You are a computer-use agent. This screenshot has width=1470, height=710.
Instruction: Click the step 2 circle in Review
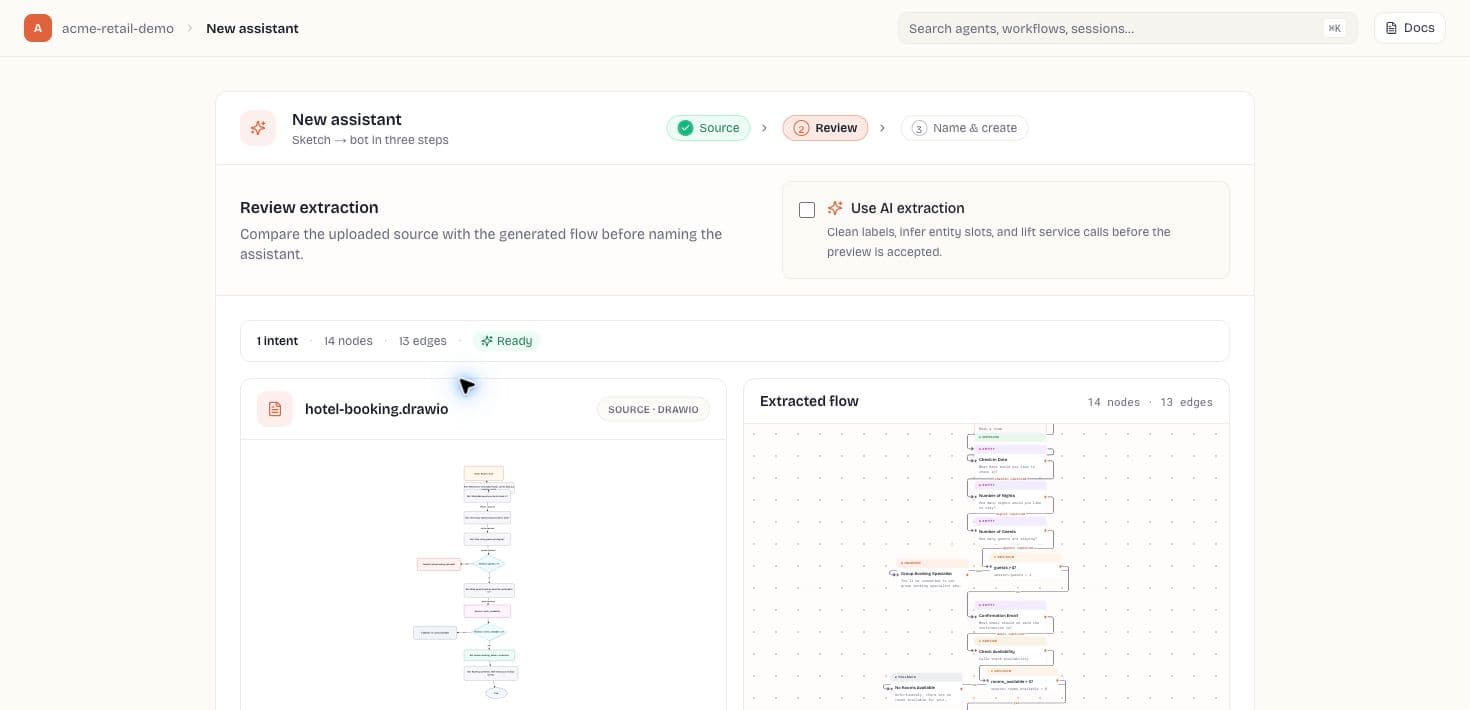(x=801, y=128)
